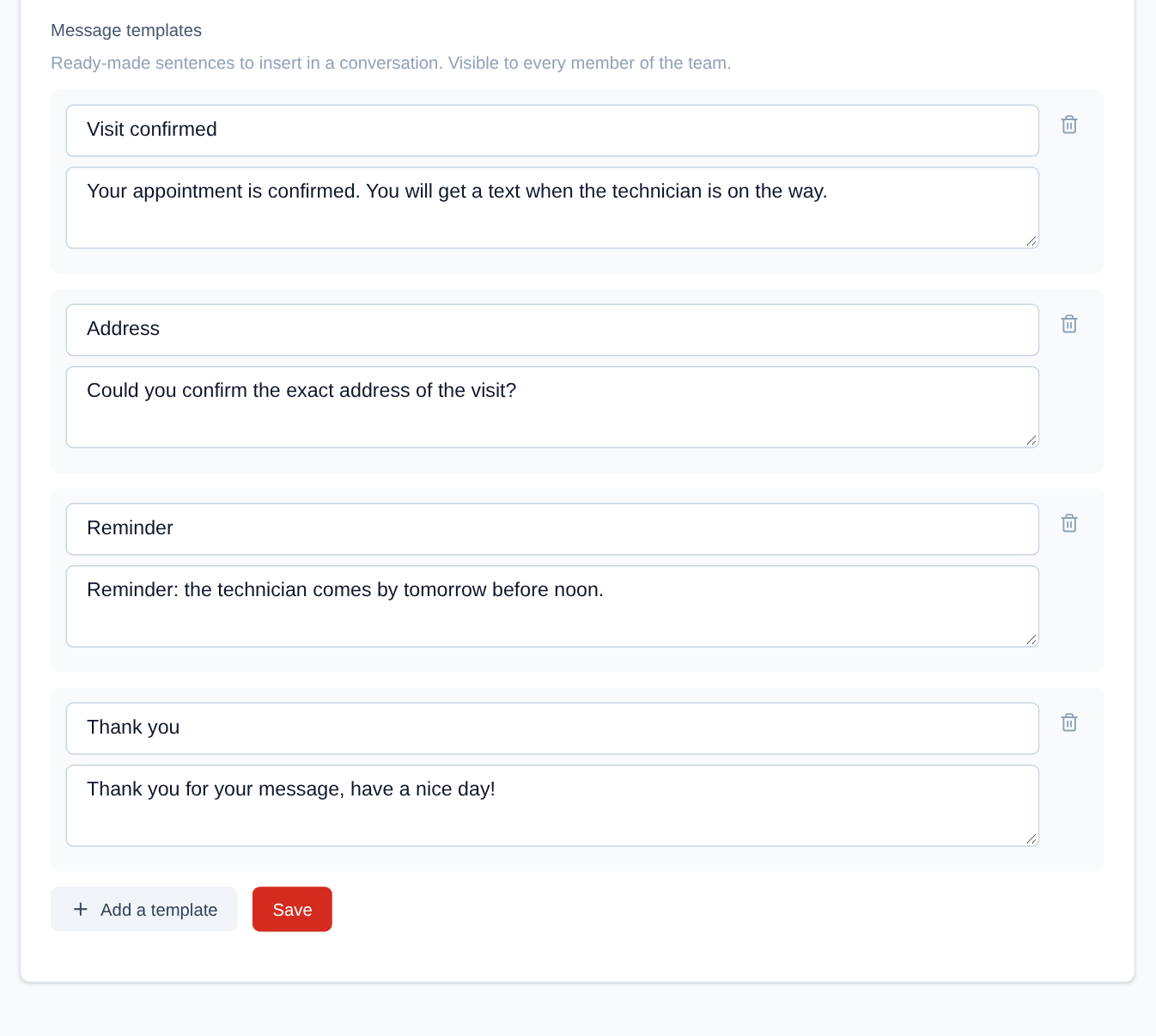This screenshot has width=1156, height=1036.
Task: Edit the Address title field
Action: [x=552, y=330]
